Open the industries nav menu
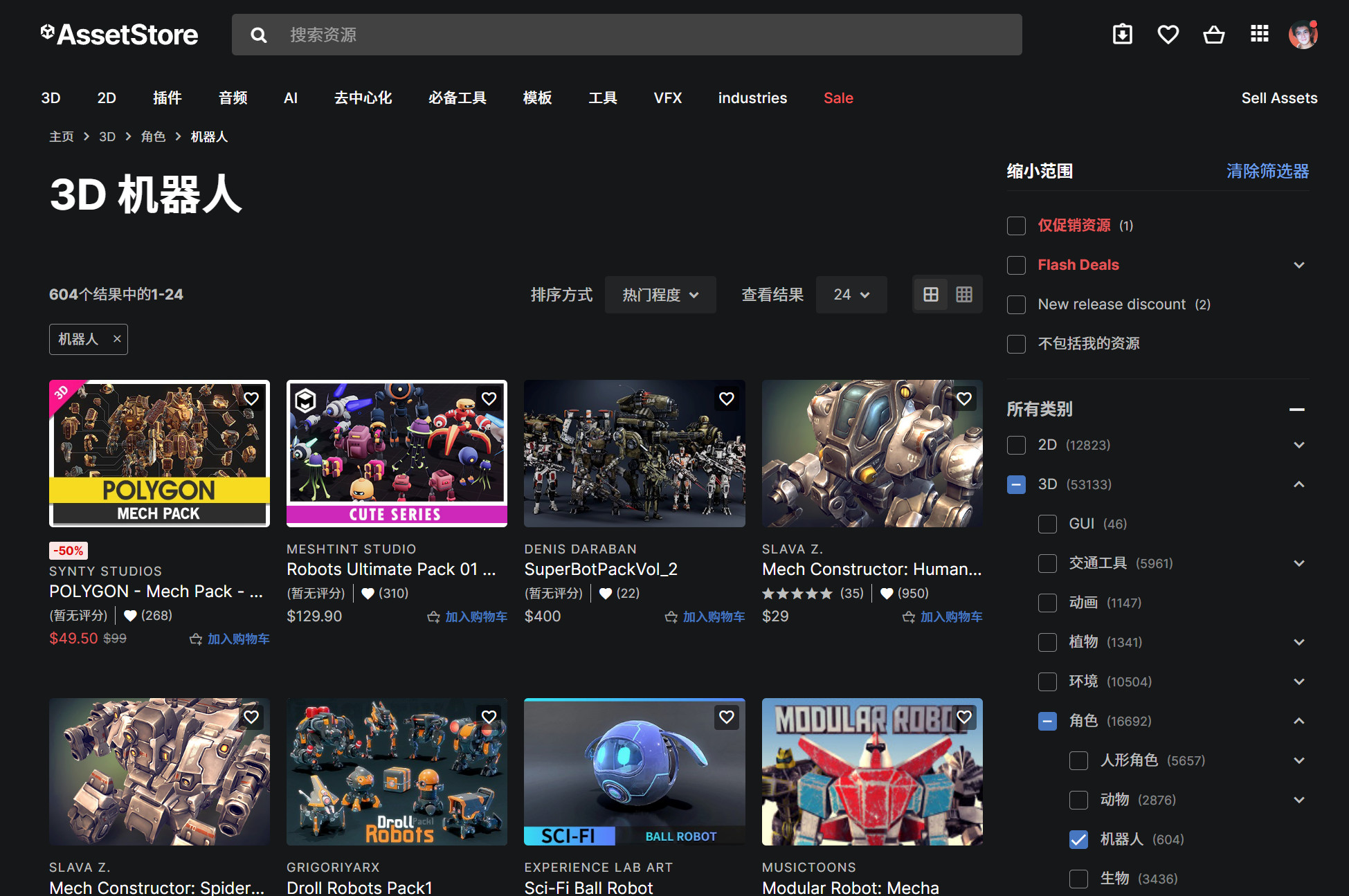The width and height of the screenshot is (1349, 896). point(752,98)
